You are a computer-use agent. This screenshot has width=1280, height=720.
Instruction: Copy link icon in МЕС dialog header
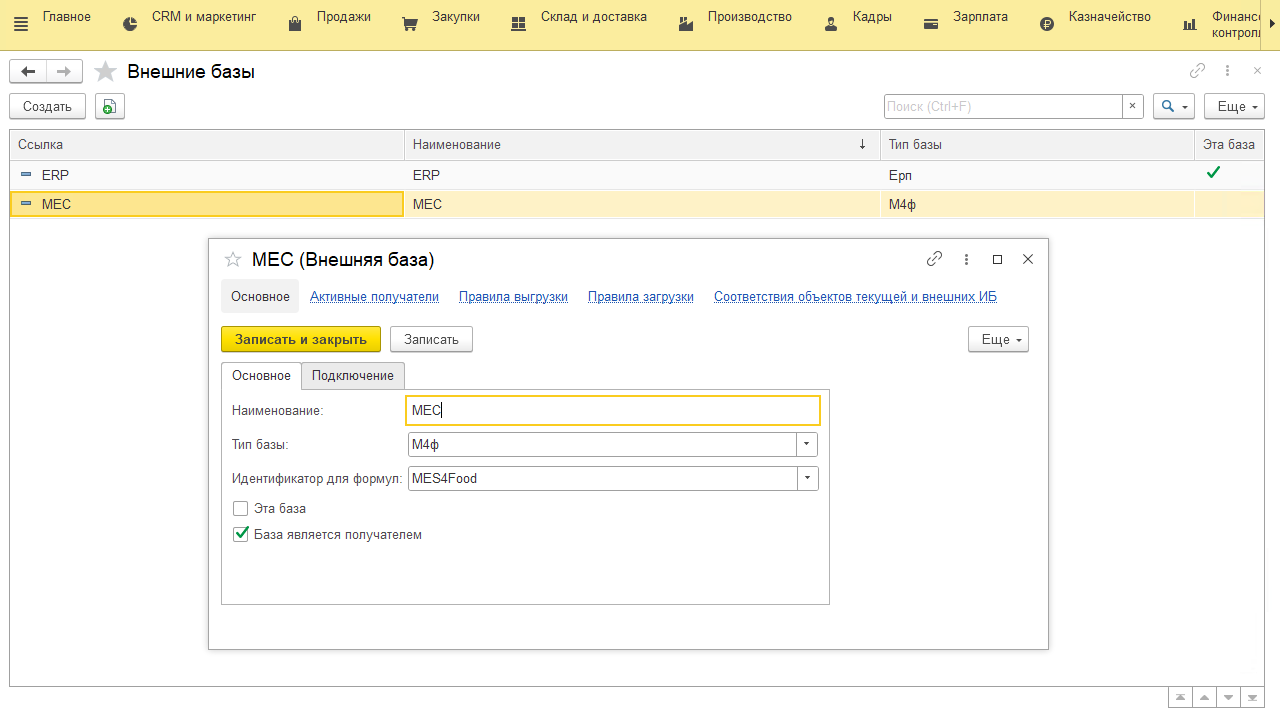[934, 259]
